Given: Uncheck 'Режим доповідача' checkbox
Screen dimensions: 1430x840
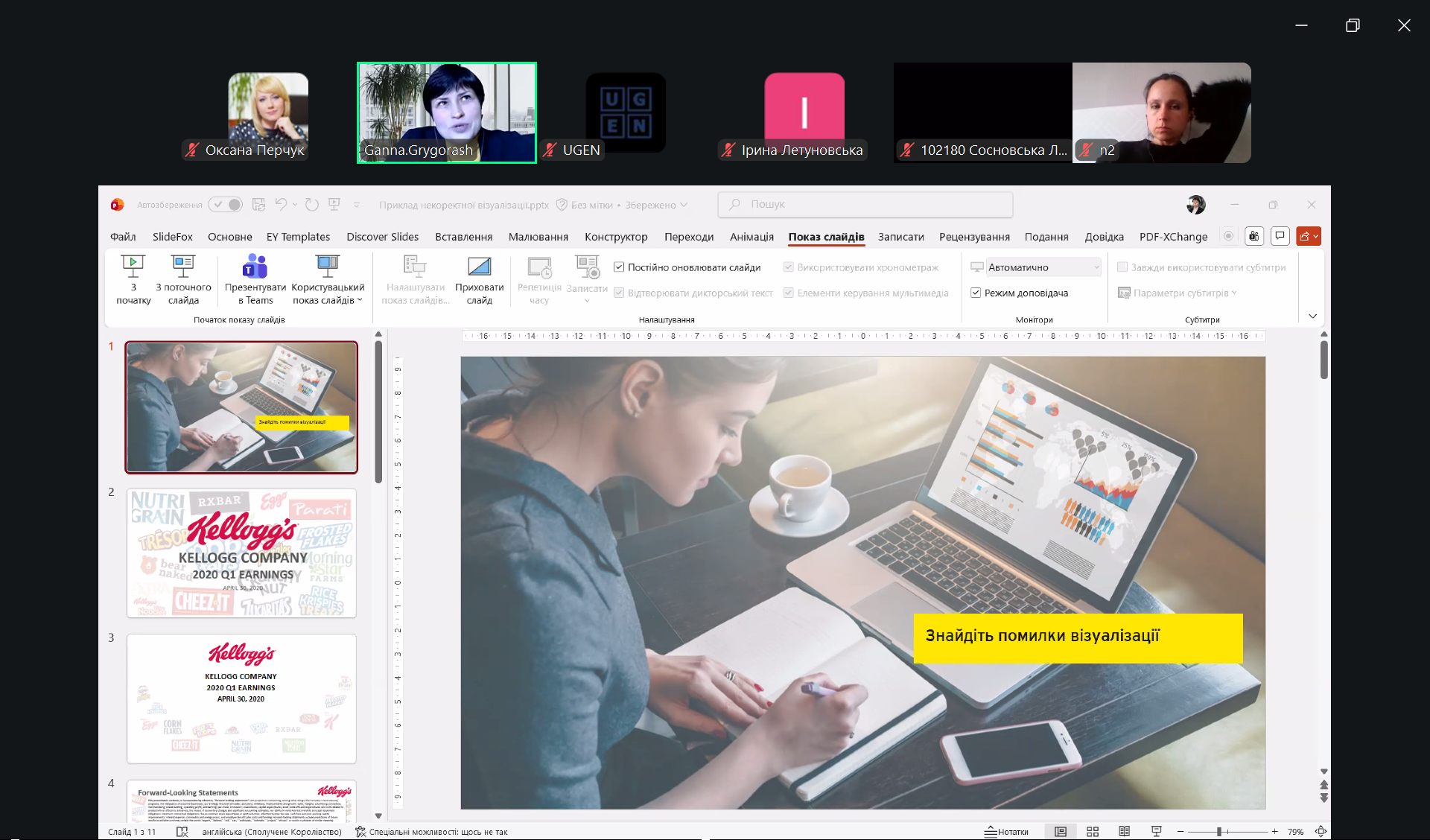Looking at the screenshot, I should point(976,293).
